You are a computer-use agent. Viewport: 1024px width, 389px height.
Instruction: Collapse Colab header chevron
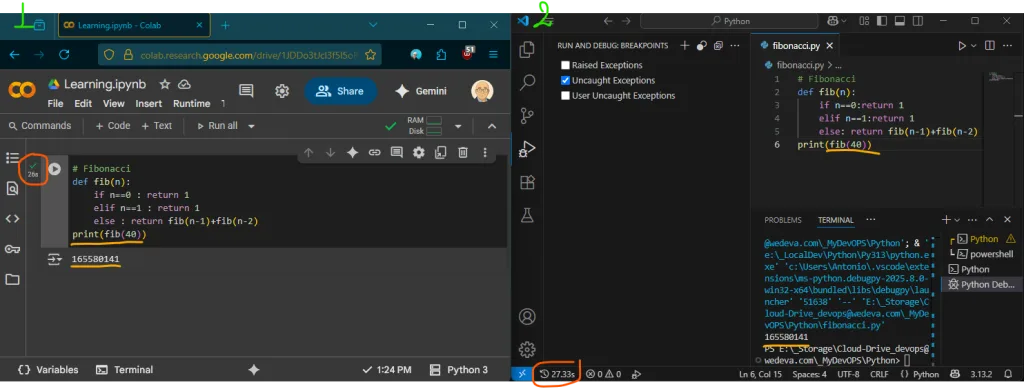[x=492, y=126]
